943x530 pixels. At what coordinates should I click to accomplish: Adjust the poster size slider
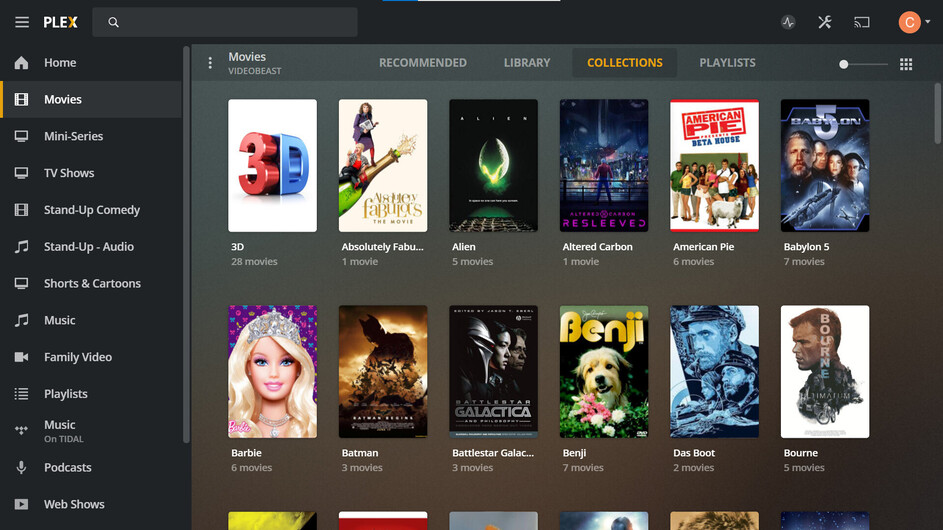863,64
